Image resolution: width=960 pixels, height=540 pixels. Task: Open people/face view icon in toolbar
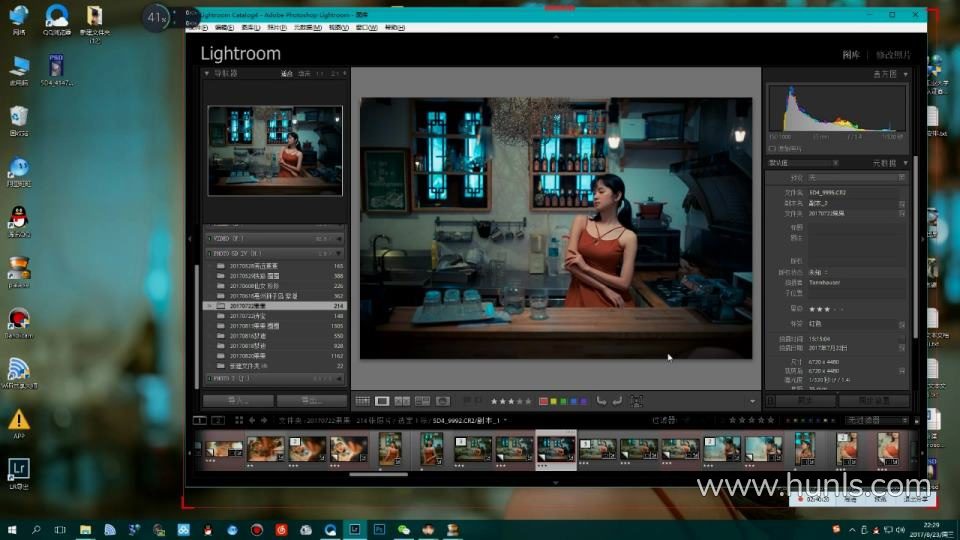pos(443,401)
